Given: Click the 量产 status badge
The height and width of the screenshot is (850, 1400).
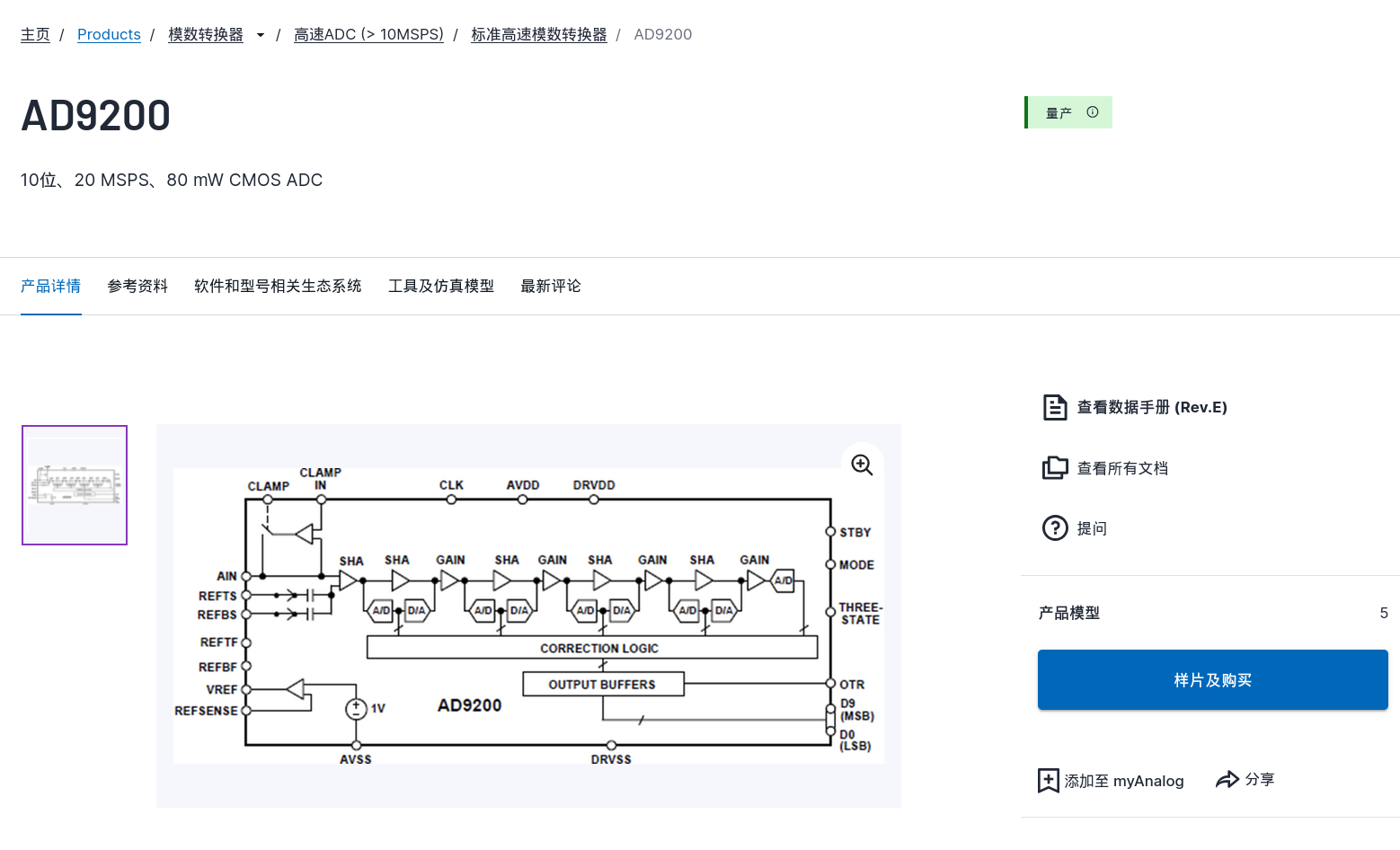Looking at the screenshot, I should [1068, 112].
